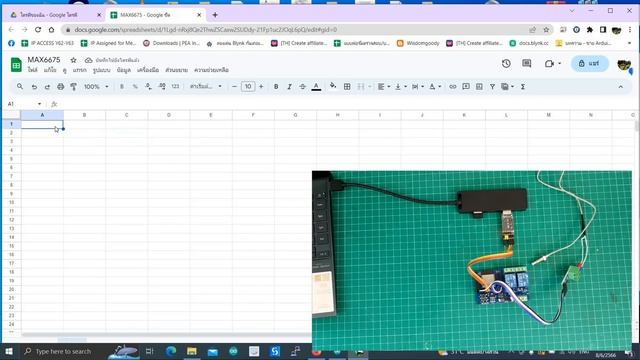Image resolution: width=640 pixels, height=360 pixels.
Task: Undo the last action
Action: 34,87
